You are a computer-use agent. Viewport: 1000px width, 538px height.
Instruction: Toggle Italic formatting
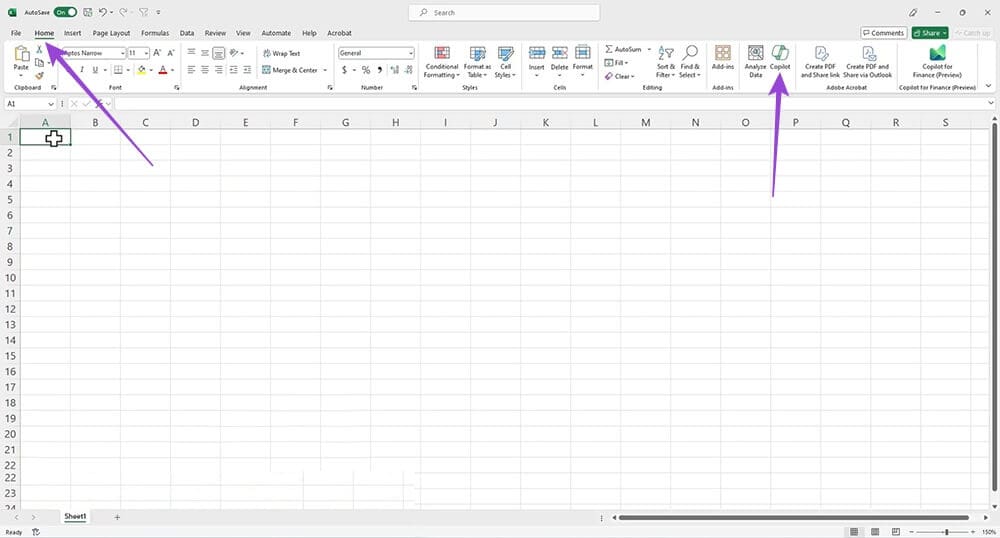point(82,70)
